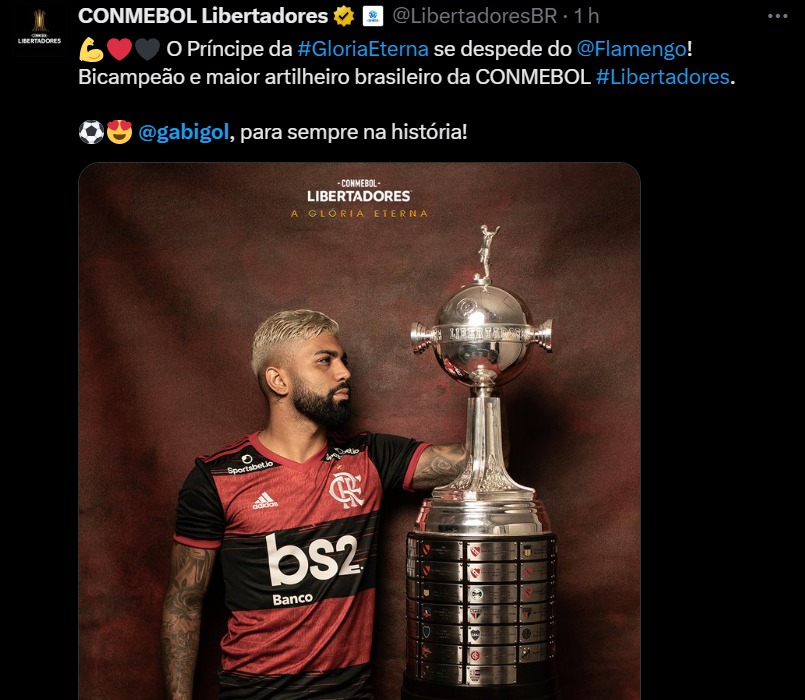
Task: Click the CONMEBOL Libertadores profile avatar
Action: tap(39, 26)
